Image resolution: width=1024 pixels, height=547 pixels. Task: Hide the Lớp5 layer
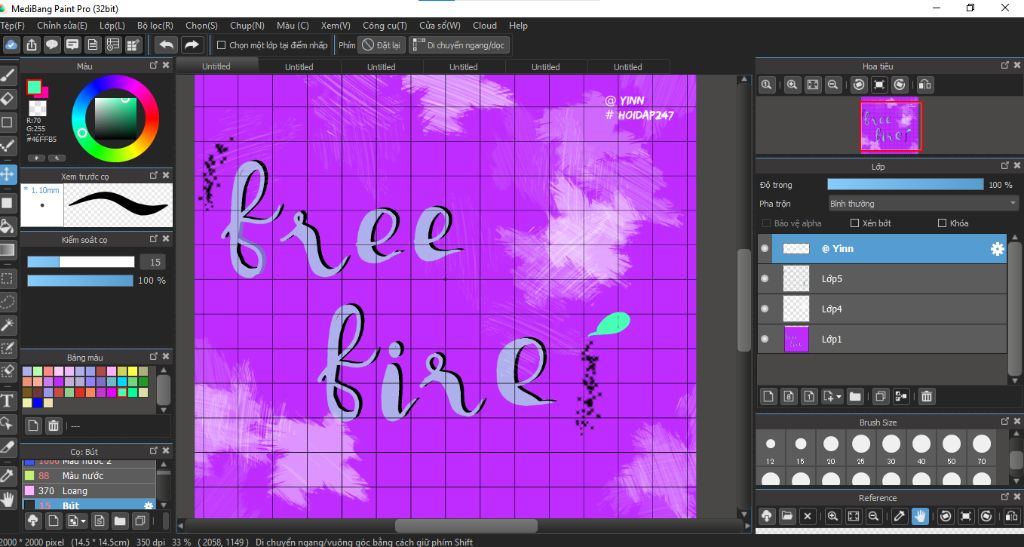point(765,279)
